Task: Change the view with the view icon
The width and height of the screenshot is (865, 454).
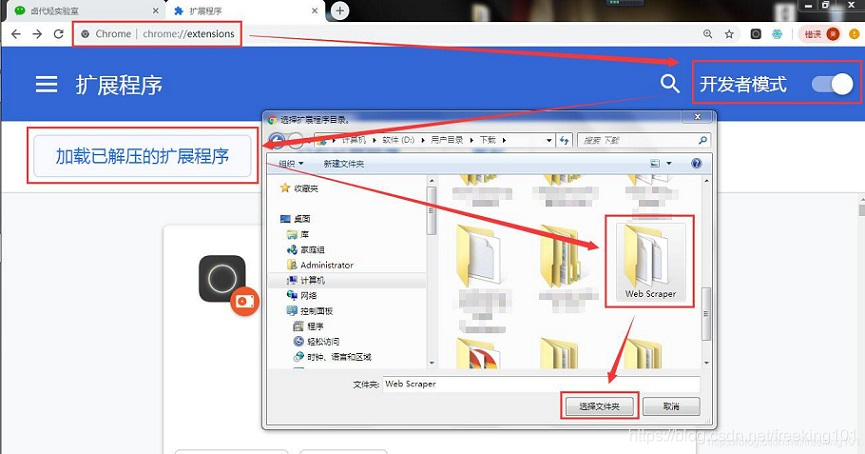Action: click(655, 164)
